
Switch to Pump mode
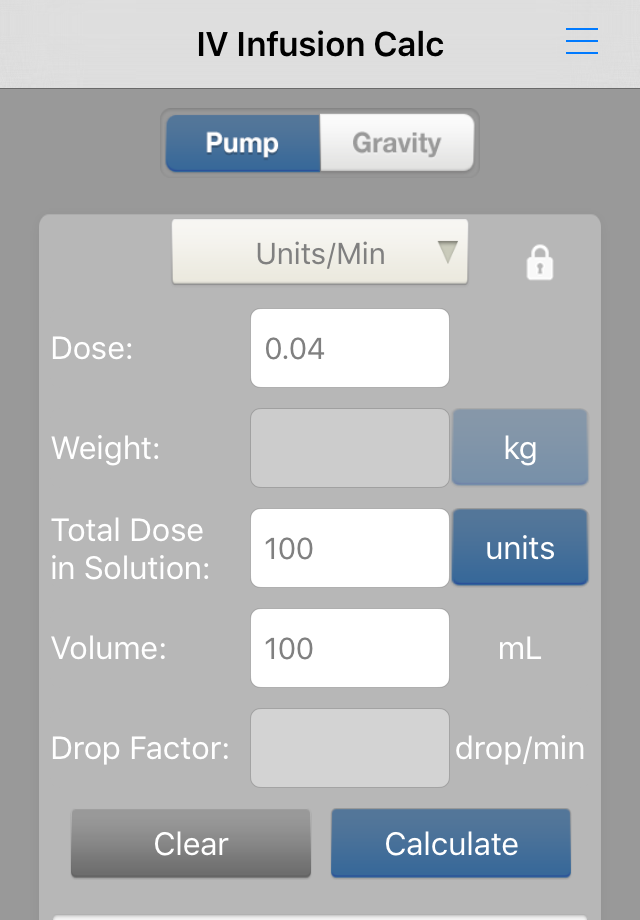point(243,143)
